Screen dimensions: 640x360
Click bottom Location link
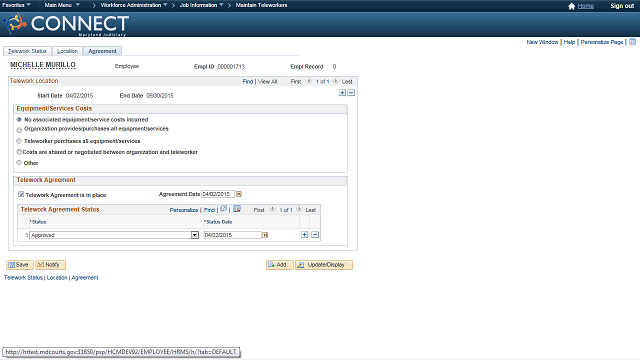[x=57, y=278]
